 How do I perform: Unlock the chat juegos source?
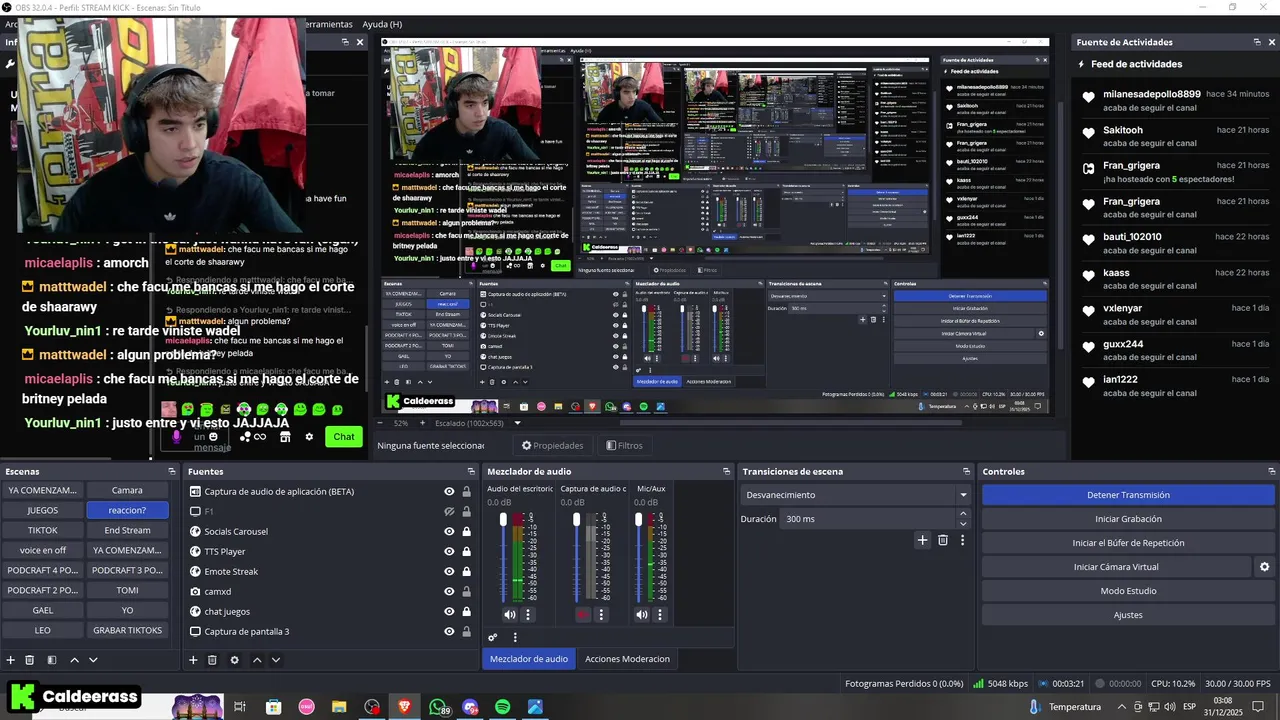[466, 612]
